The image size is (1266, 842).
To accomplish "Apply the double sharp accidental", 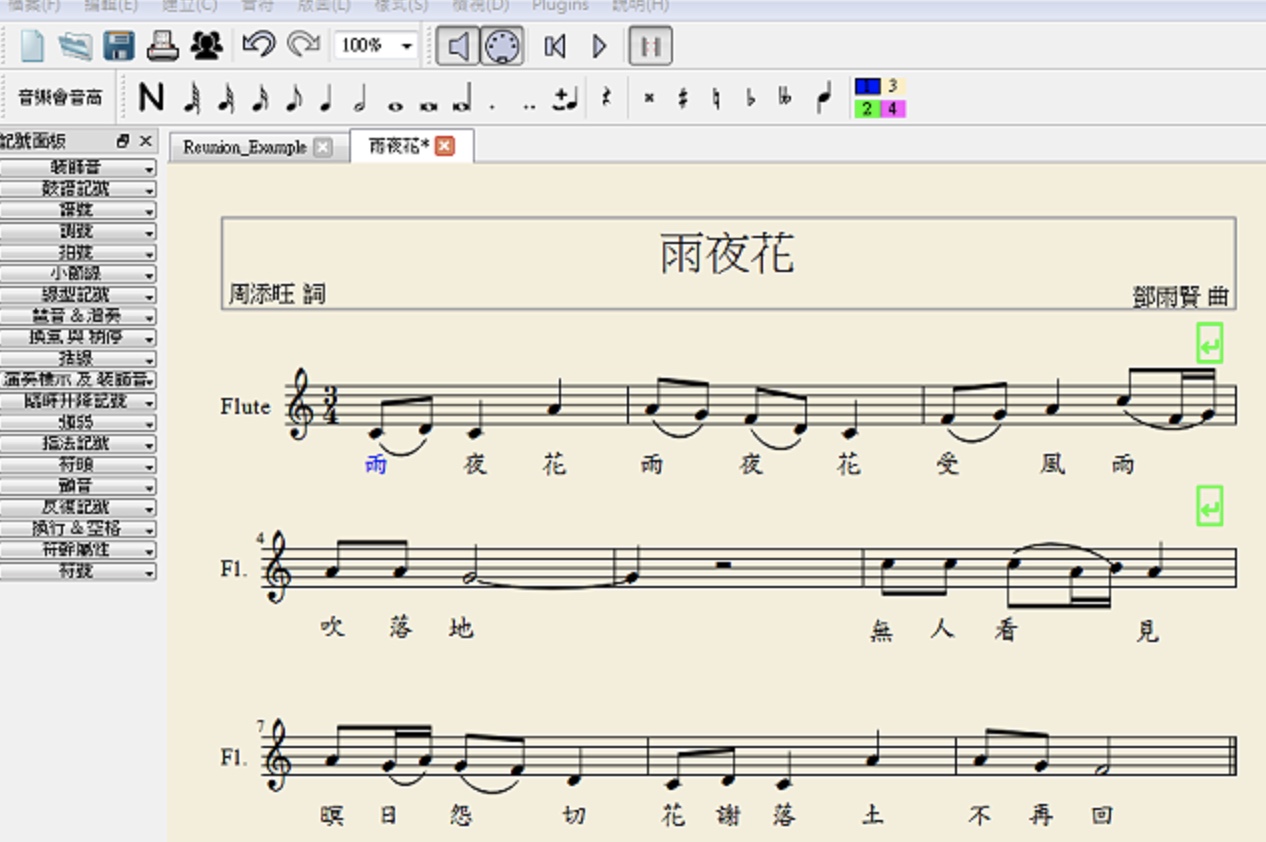I will tap(649, 98).
